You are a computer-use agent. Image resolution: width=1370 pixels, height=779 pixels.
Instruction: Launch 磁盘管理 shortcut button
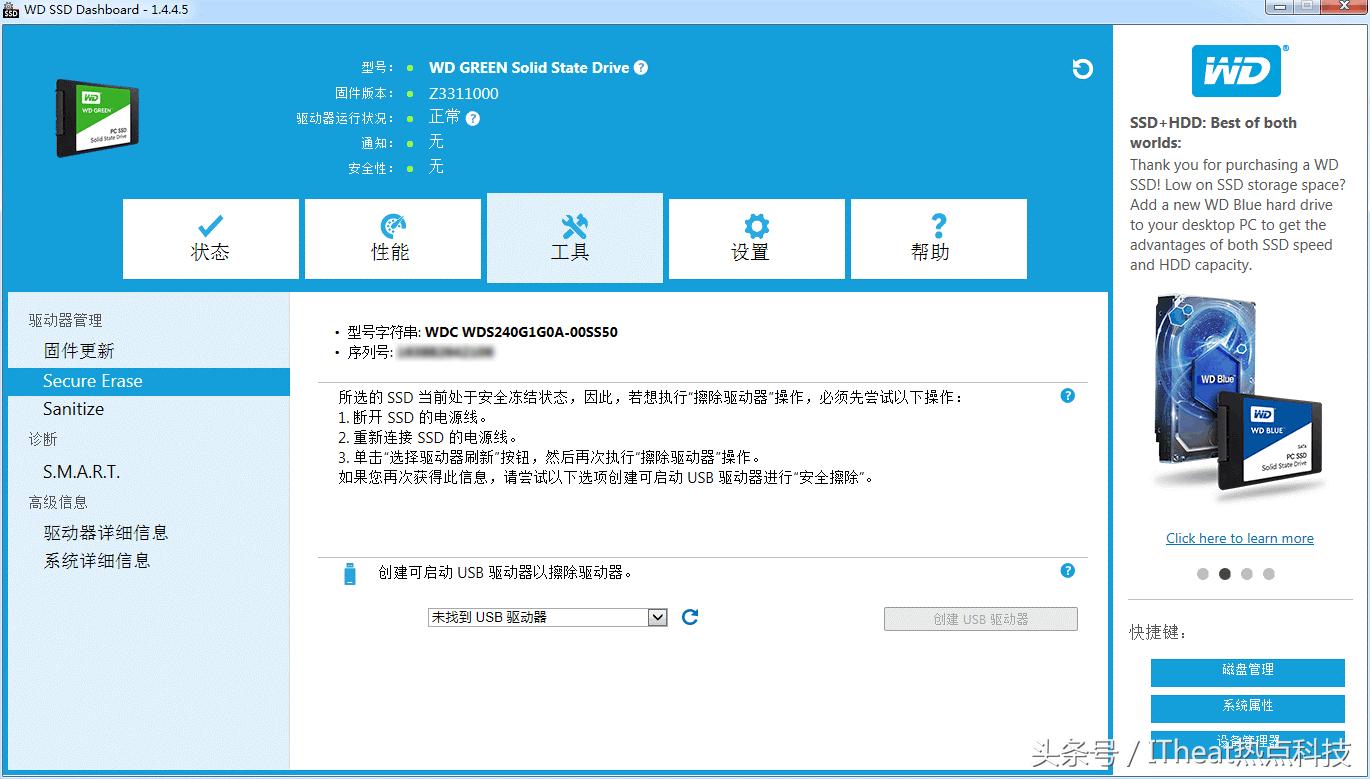1246,672
